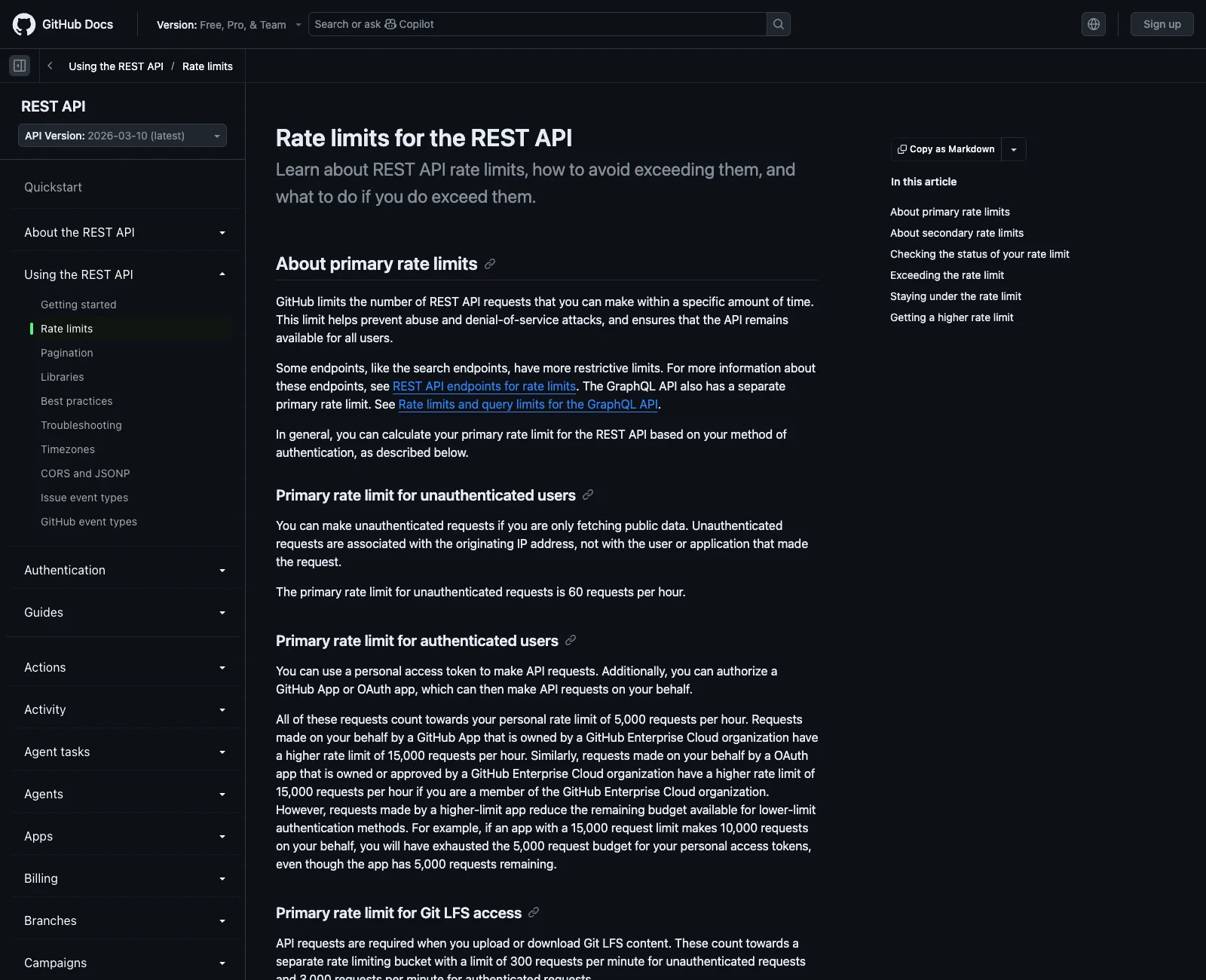Click the breadcrumb back arrow

50,66
